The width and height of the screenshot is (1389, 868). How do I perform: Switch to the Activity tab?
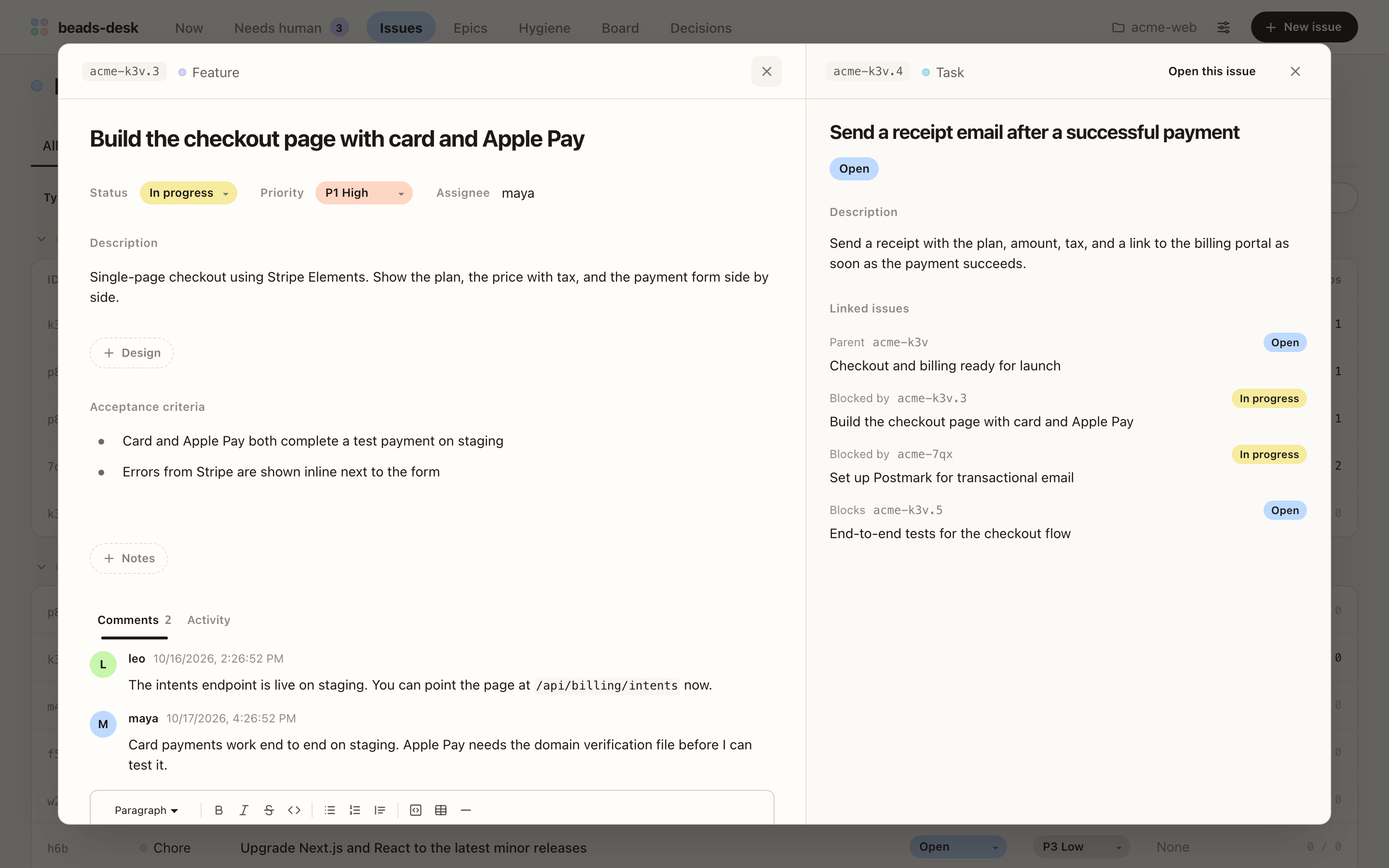(x=209, y=620)
